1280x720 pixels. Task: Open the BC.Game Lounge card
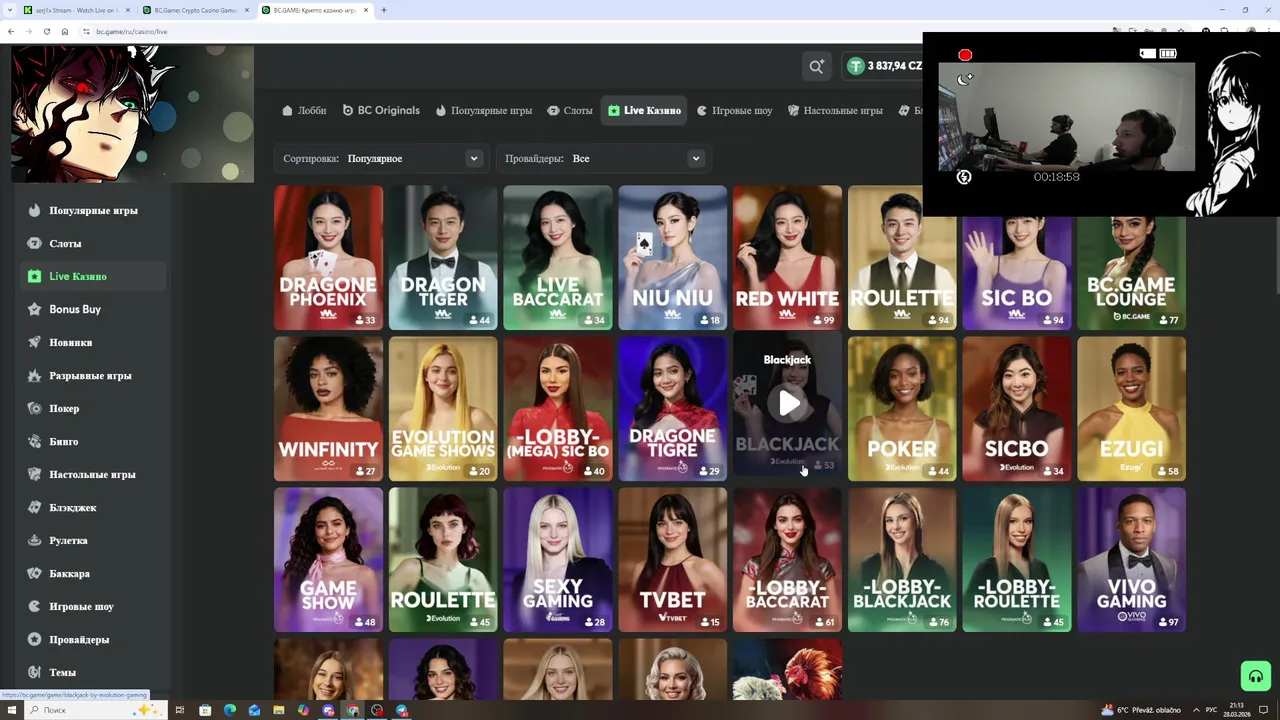click(x=1131, y=272)
